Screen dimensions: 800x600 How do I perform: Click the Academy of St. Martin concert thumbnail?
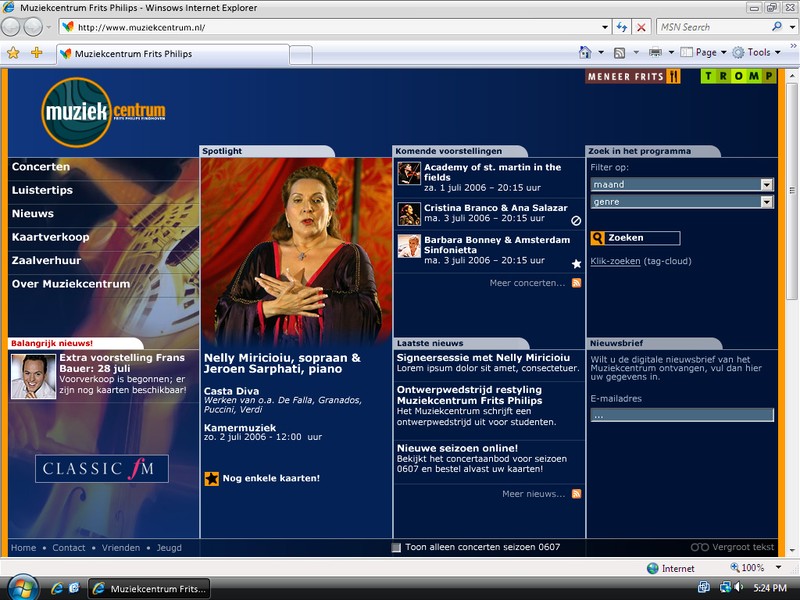pos(409,173)
